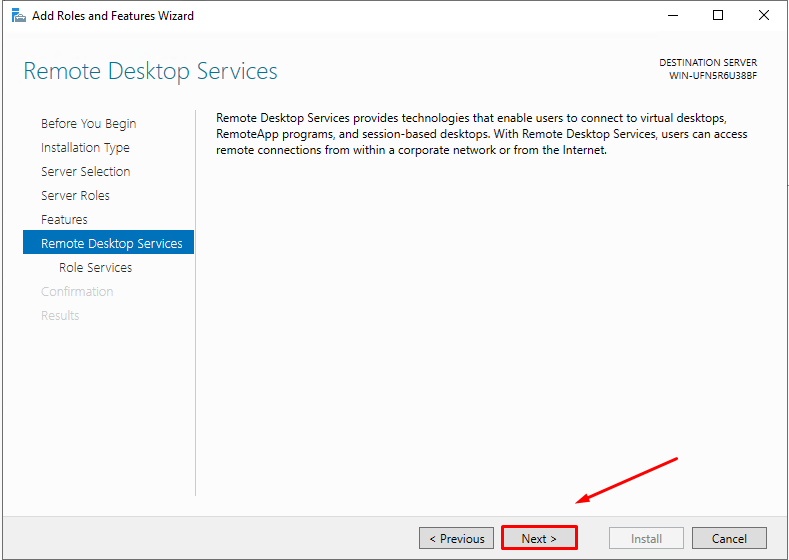Go to the Before You Begin step
The width and height of the screenshot is (789, 560).
[88, 124]
